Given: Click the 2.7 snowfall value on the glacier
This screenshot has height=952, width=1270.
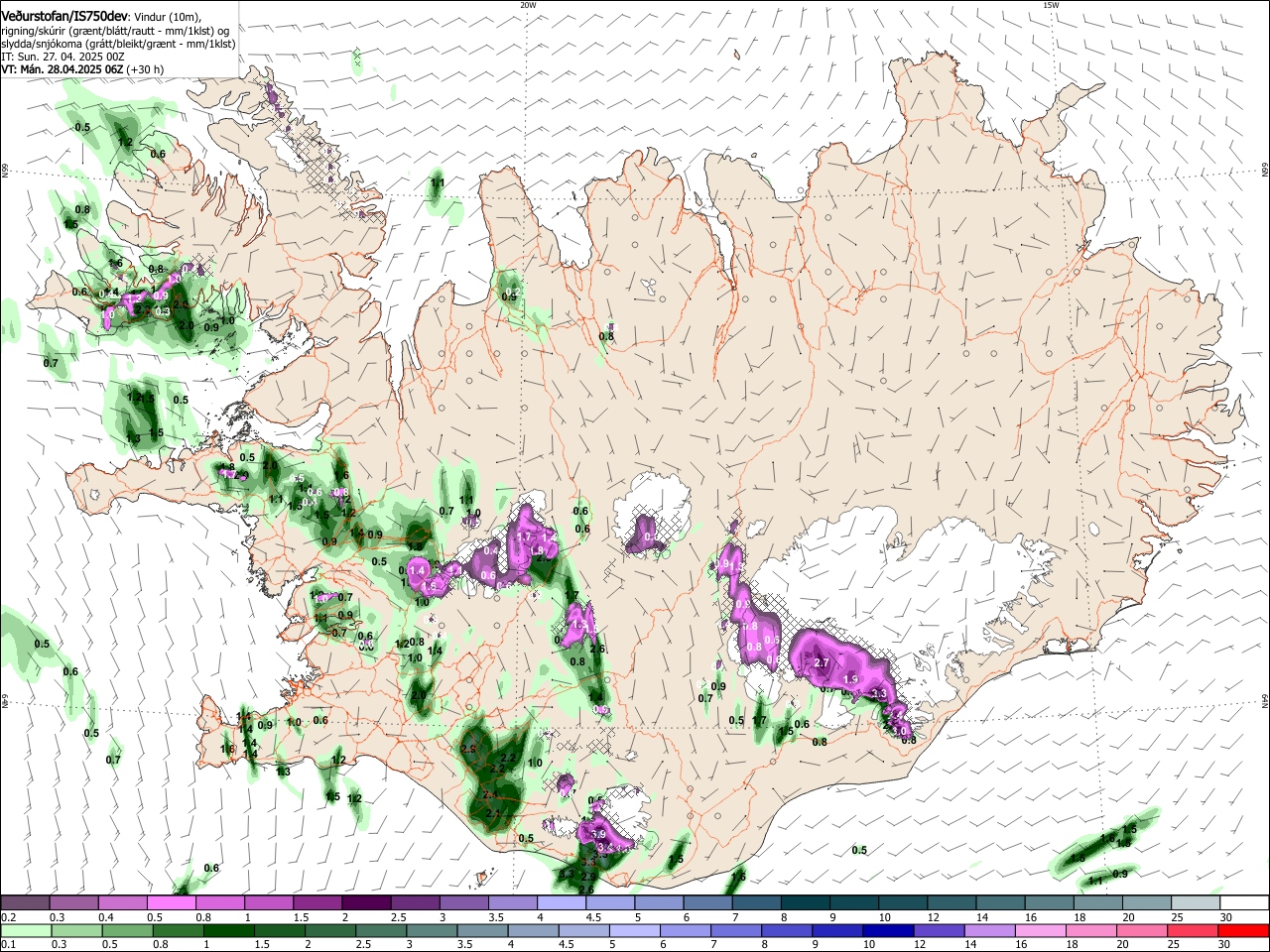Looking at the screenshot, I should click(x=821, y=662).
